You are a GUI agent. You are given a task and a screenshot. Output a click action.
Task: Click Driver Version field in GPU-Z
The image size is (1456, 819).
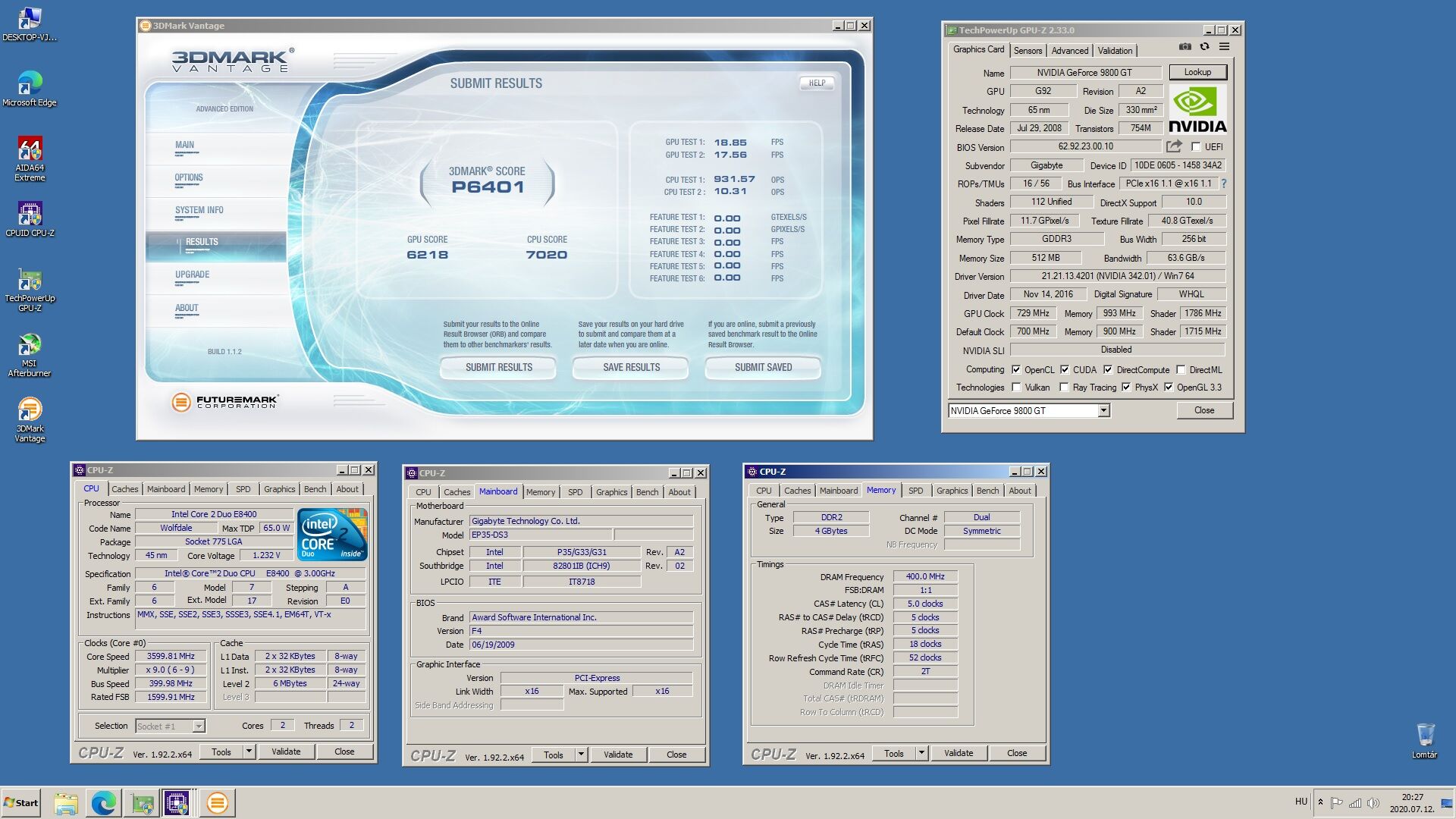point(1117,276)
